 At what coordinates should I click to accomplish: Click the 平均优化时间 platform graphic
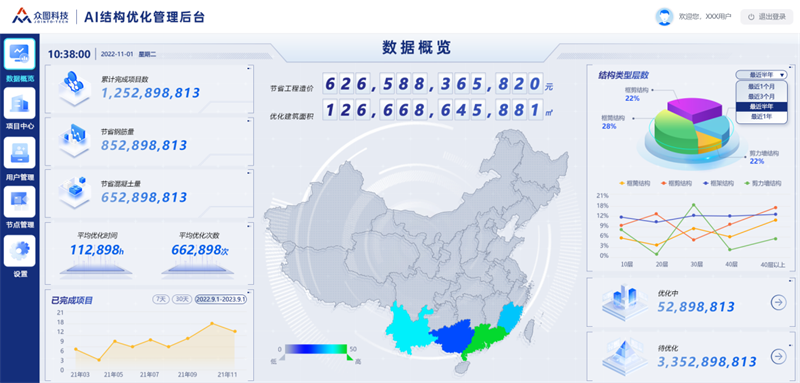click(x=97, y=268)
